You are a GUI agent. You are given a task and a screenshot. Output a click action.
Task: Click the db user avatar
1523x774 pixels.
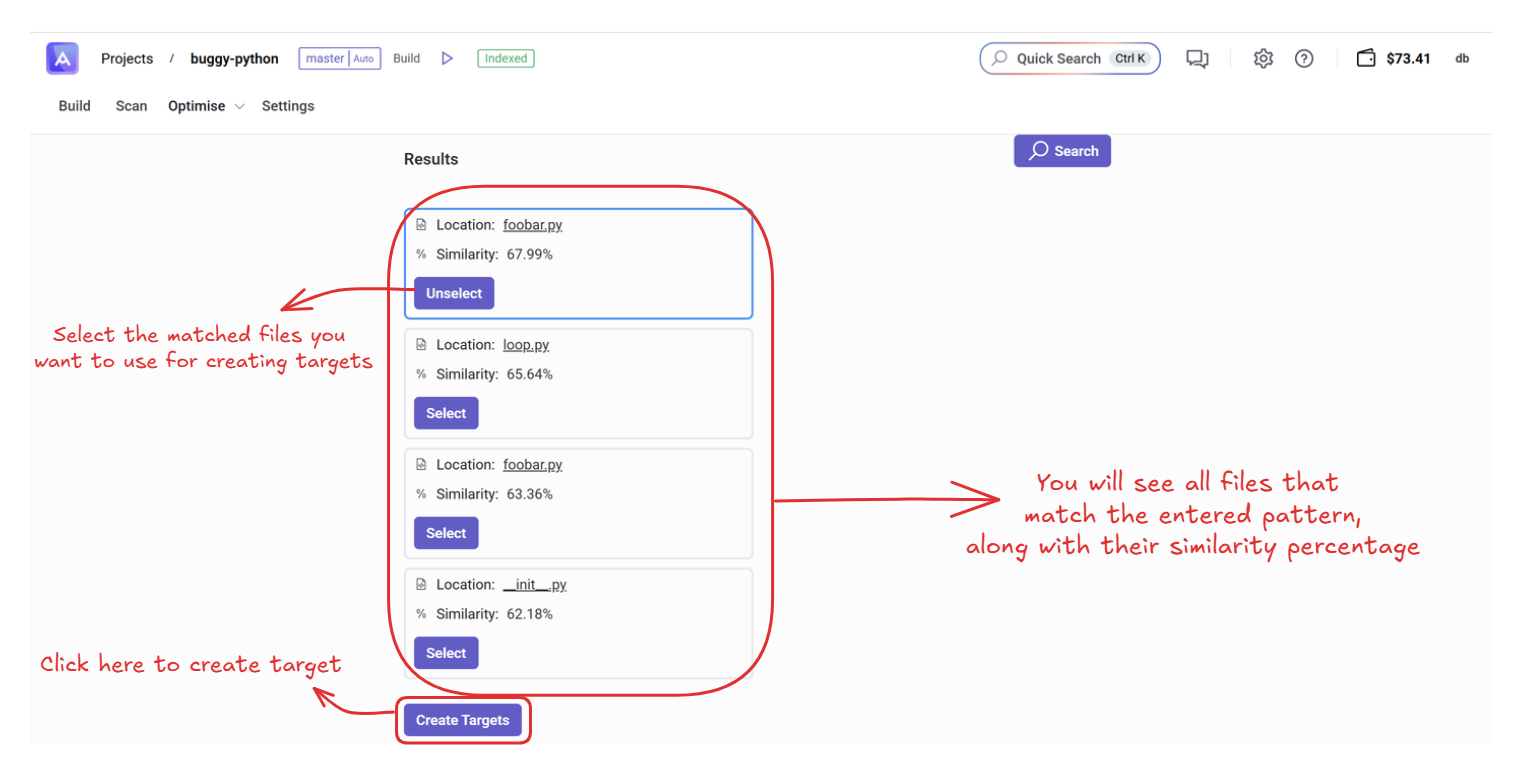tap(1462, 59)
